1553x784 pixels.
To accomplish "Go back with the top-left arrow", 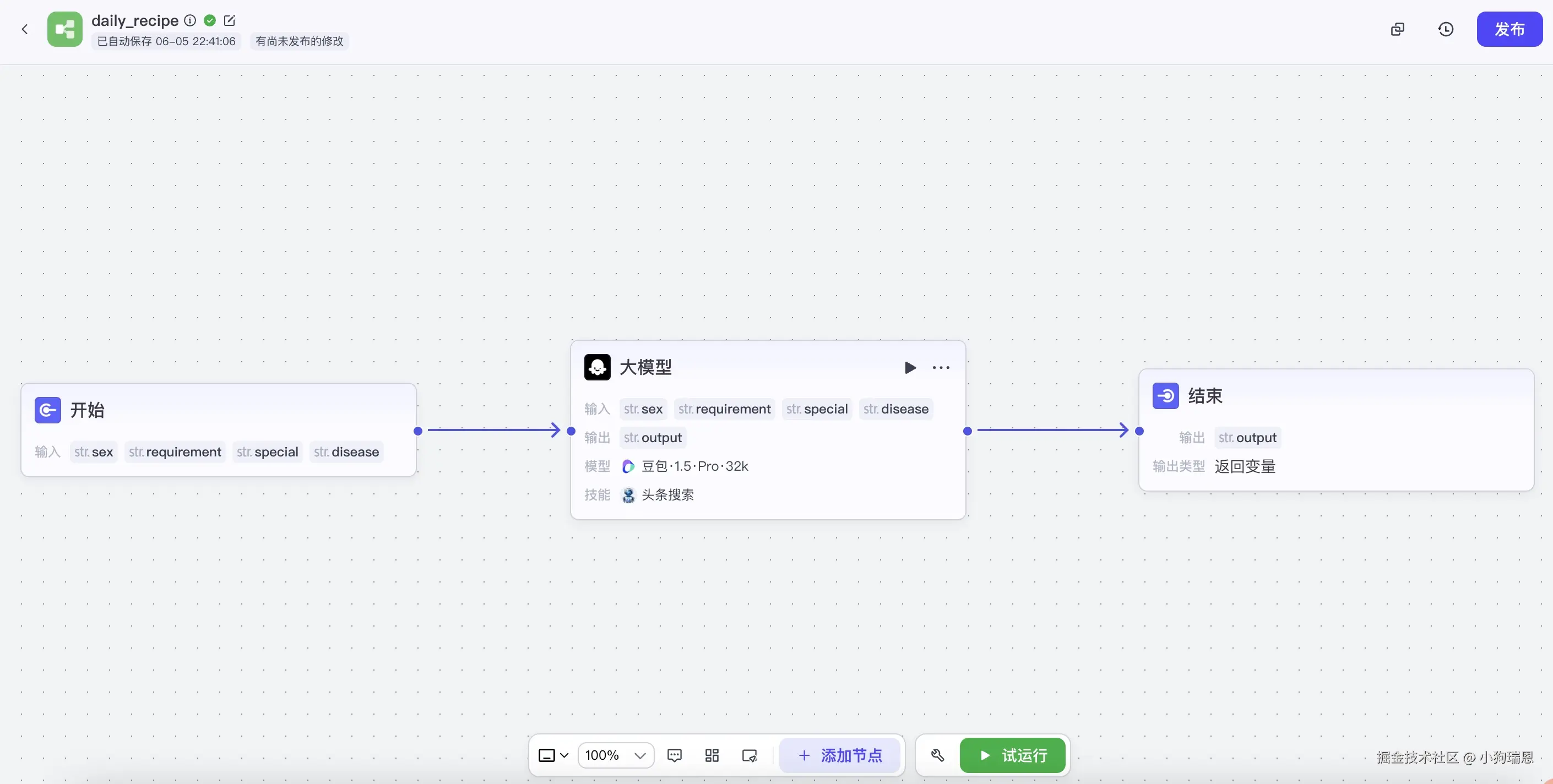I will [24, 28].
